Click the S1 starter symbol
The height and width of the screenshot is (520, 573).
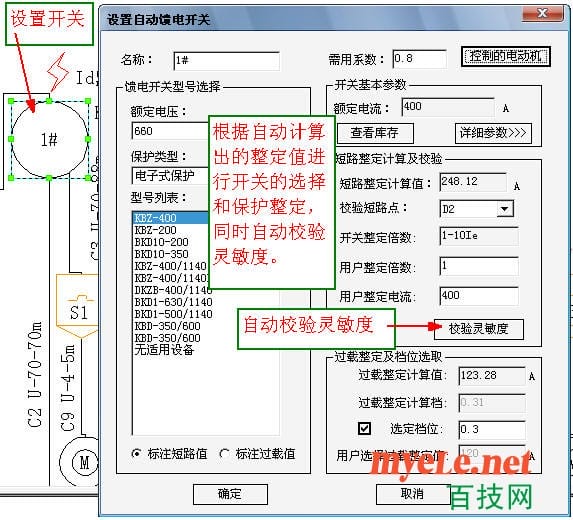[77, 305]
